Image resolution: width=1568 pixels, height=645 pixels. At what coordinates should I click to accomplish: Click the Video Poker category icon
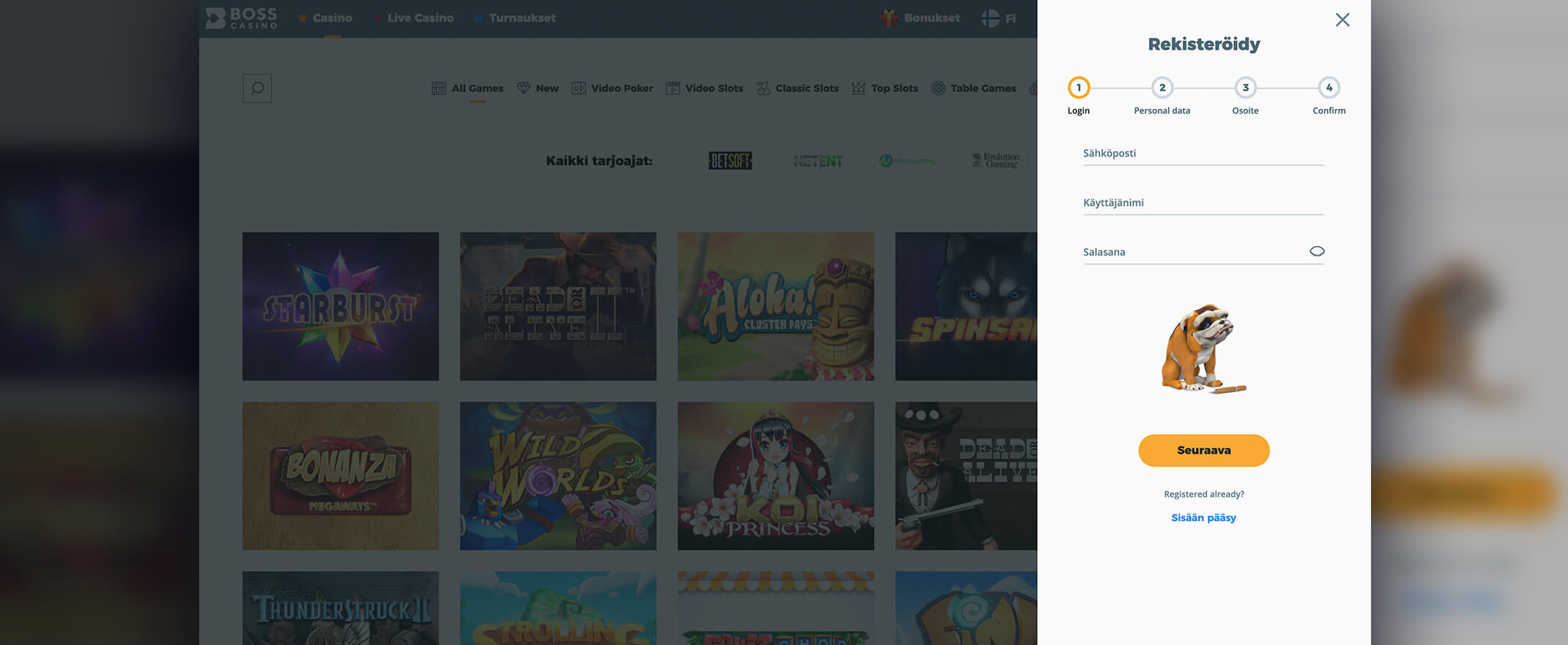click(579, 88)
